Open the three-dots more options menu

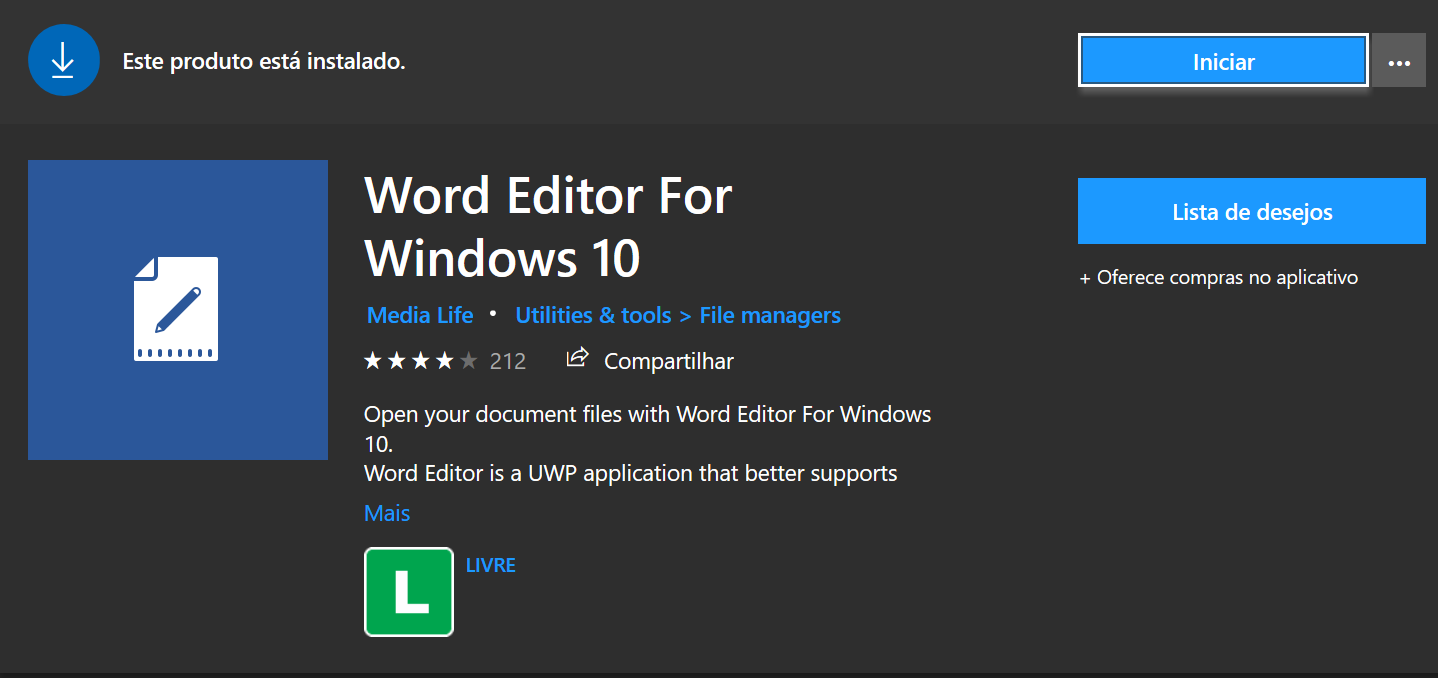[x=1398, y=62]
